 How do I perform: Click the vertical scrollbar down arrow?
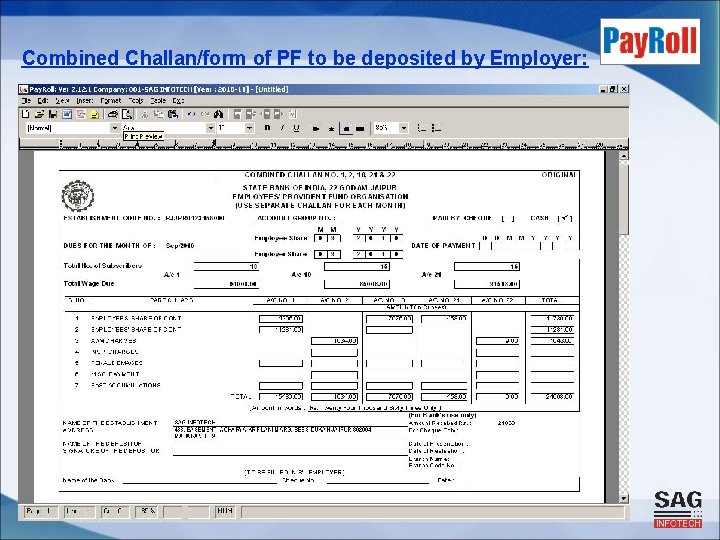click(x=624, y=498)
